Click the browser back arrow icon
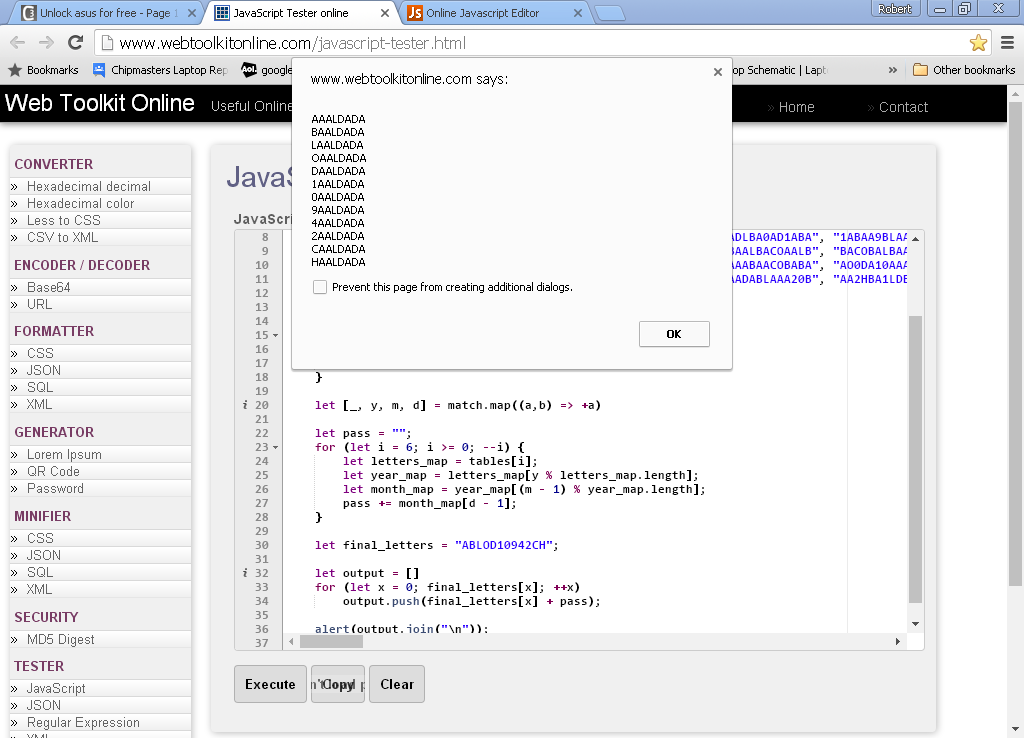Image resolution: width=1024 pixels, height=738 pixels. click(17, 43)
